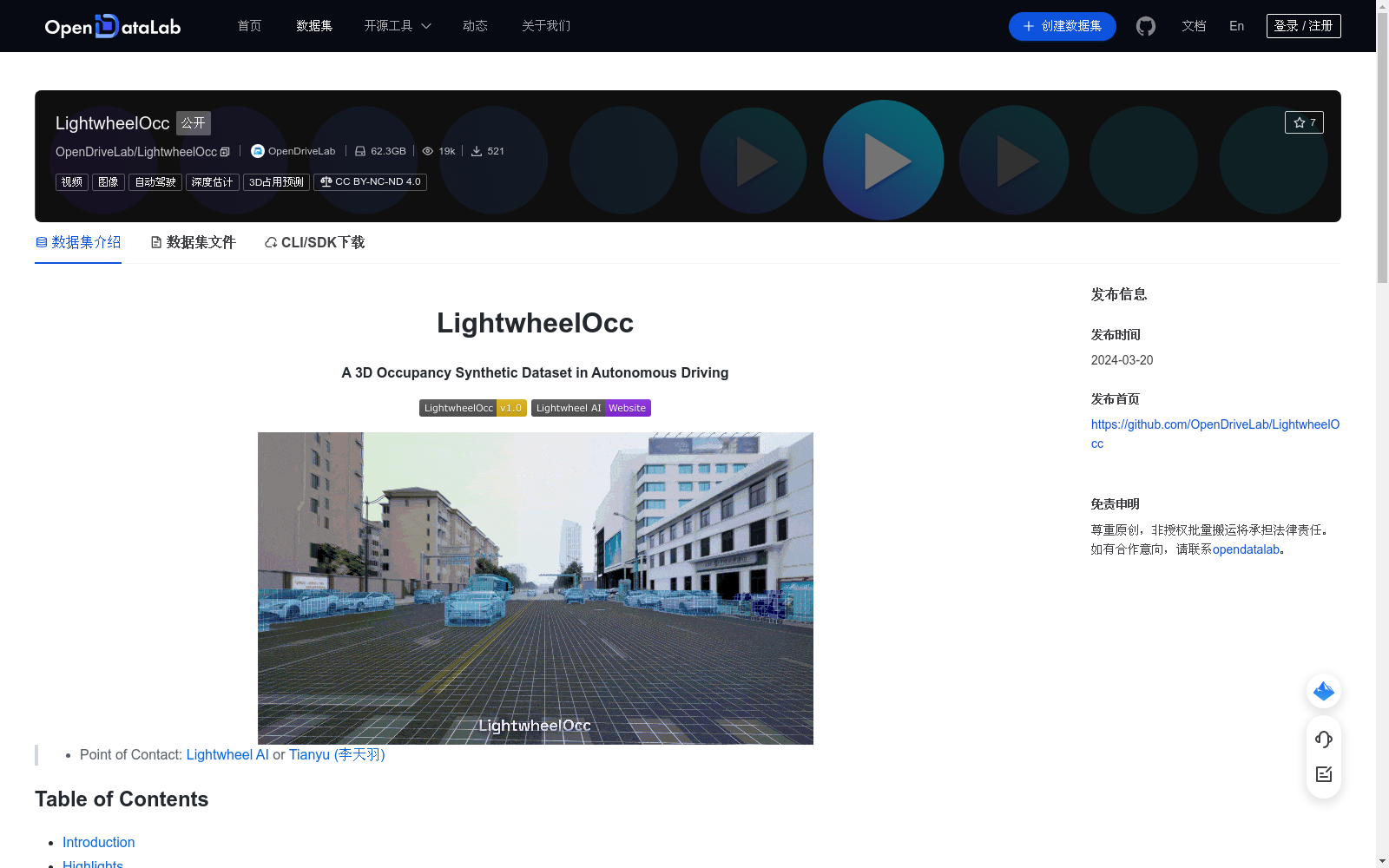Select the 视频 tag
This screenshot has width=1389, height=868.
click(72, 182)
